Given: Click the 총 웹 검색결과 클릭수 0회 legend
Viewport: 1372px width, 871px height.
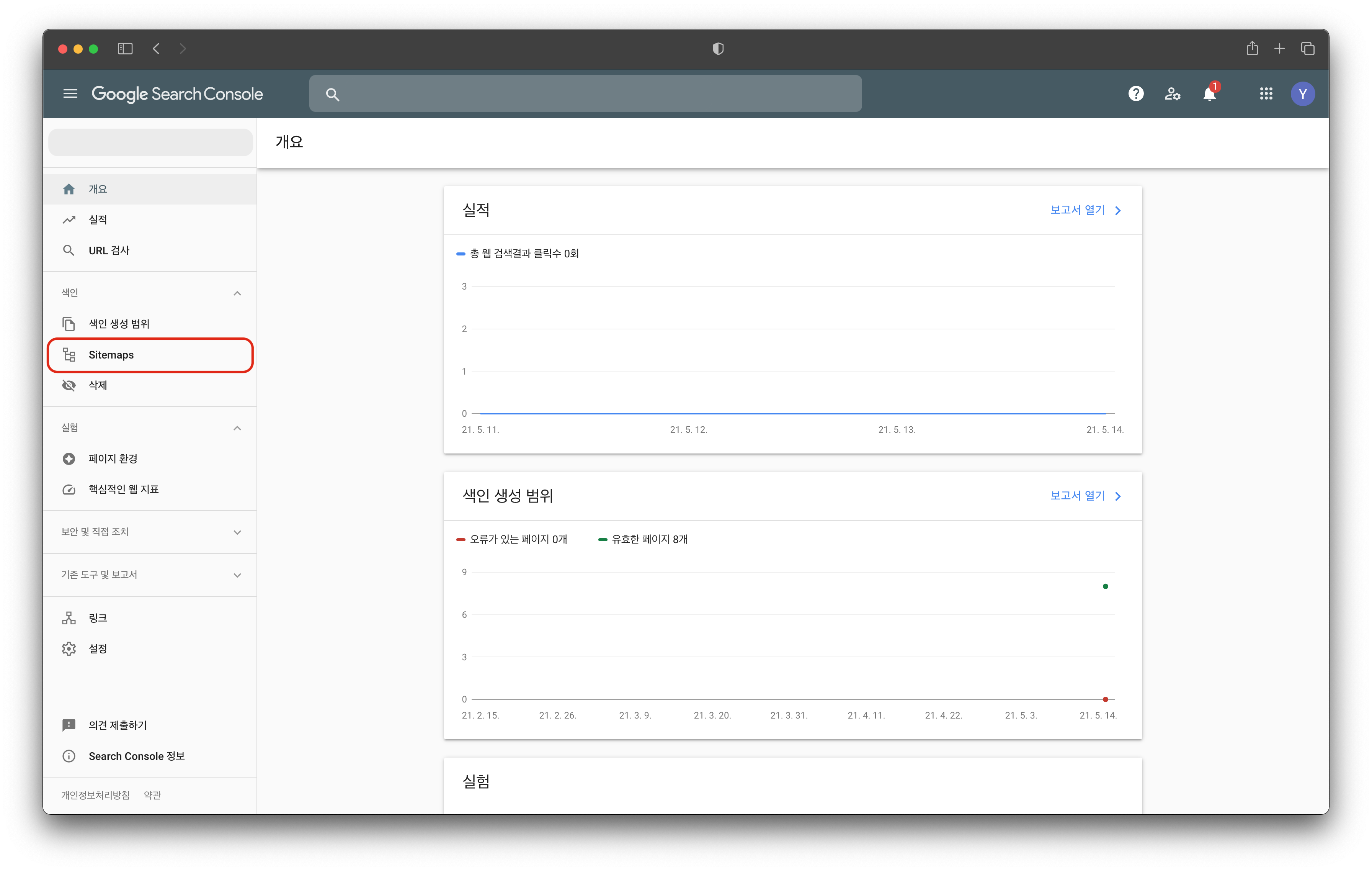Looking at the screenshot, I should (518, 254).
